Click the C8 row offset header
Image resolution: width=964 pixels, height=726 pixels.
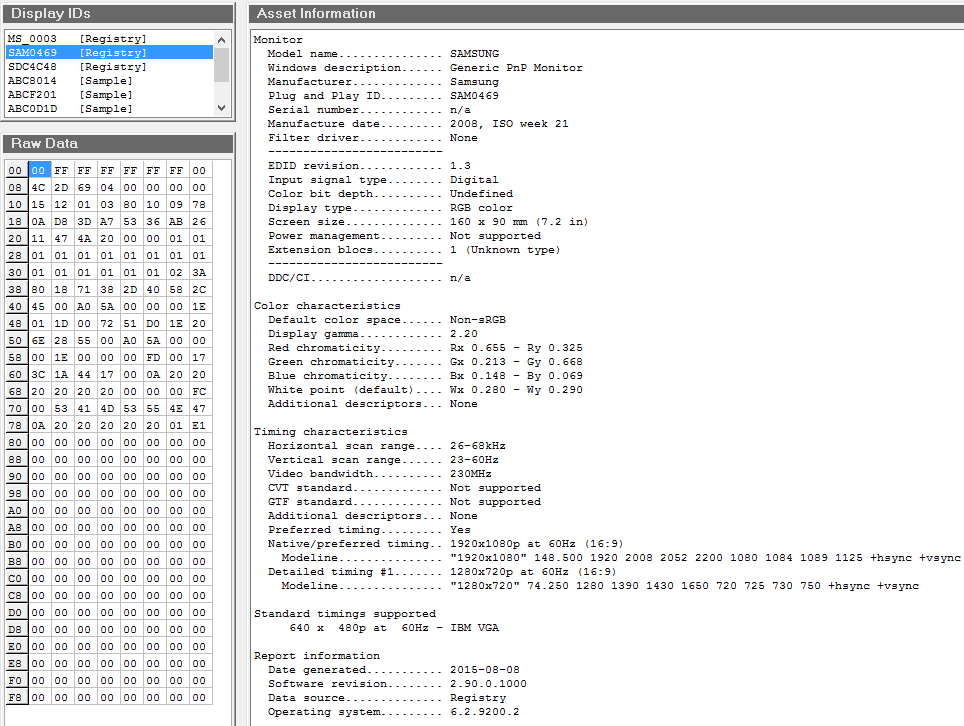point(15,596)
